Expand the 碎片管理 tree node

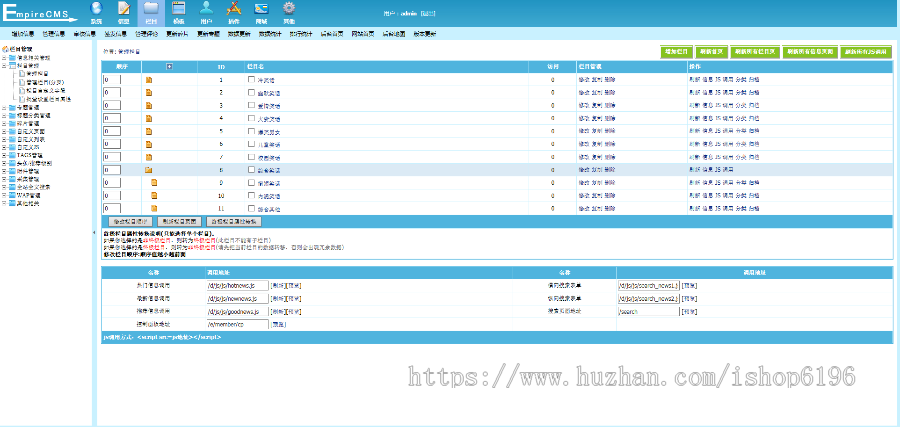(x=4, y=123)
